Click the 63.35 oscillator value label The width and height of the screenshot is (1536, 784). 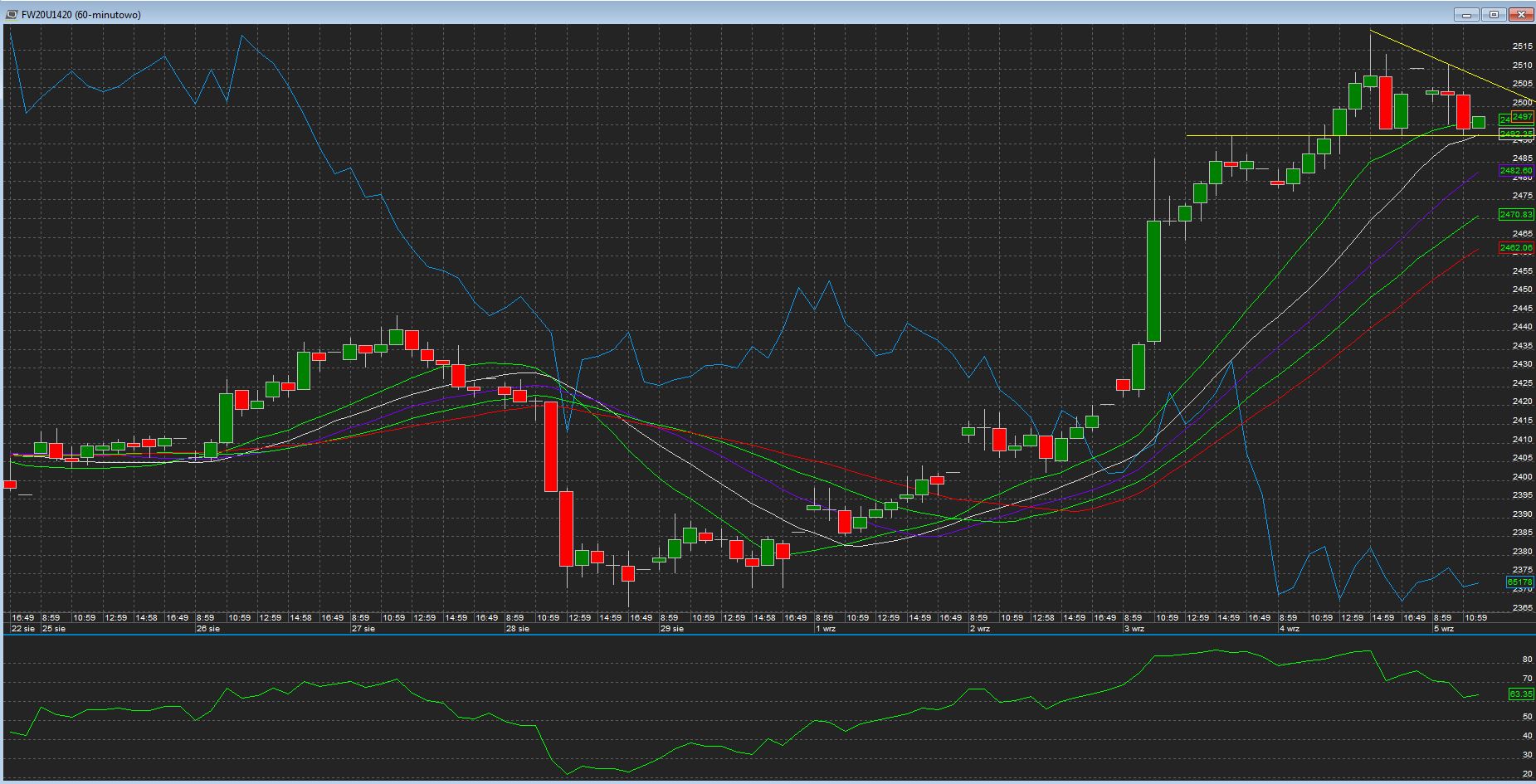click(x=1520, y=694)
